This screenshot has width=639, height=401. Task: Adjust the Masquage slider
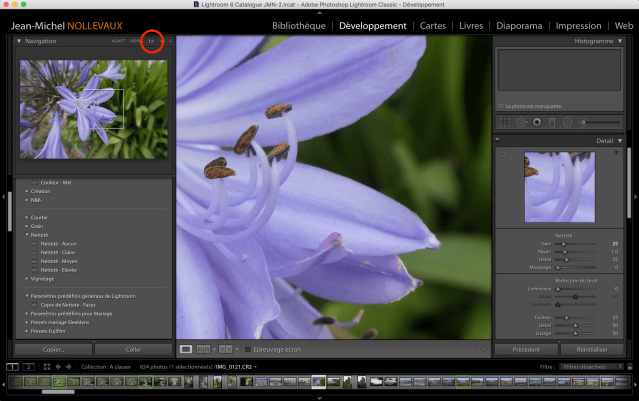(x=575, y=267)
